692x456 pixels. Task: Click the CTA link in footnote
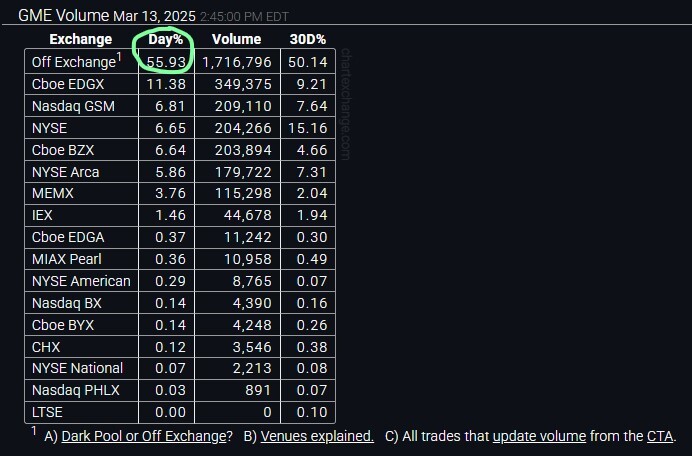click(660, 436)
